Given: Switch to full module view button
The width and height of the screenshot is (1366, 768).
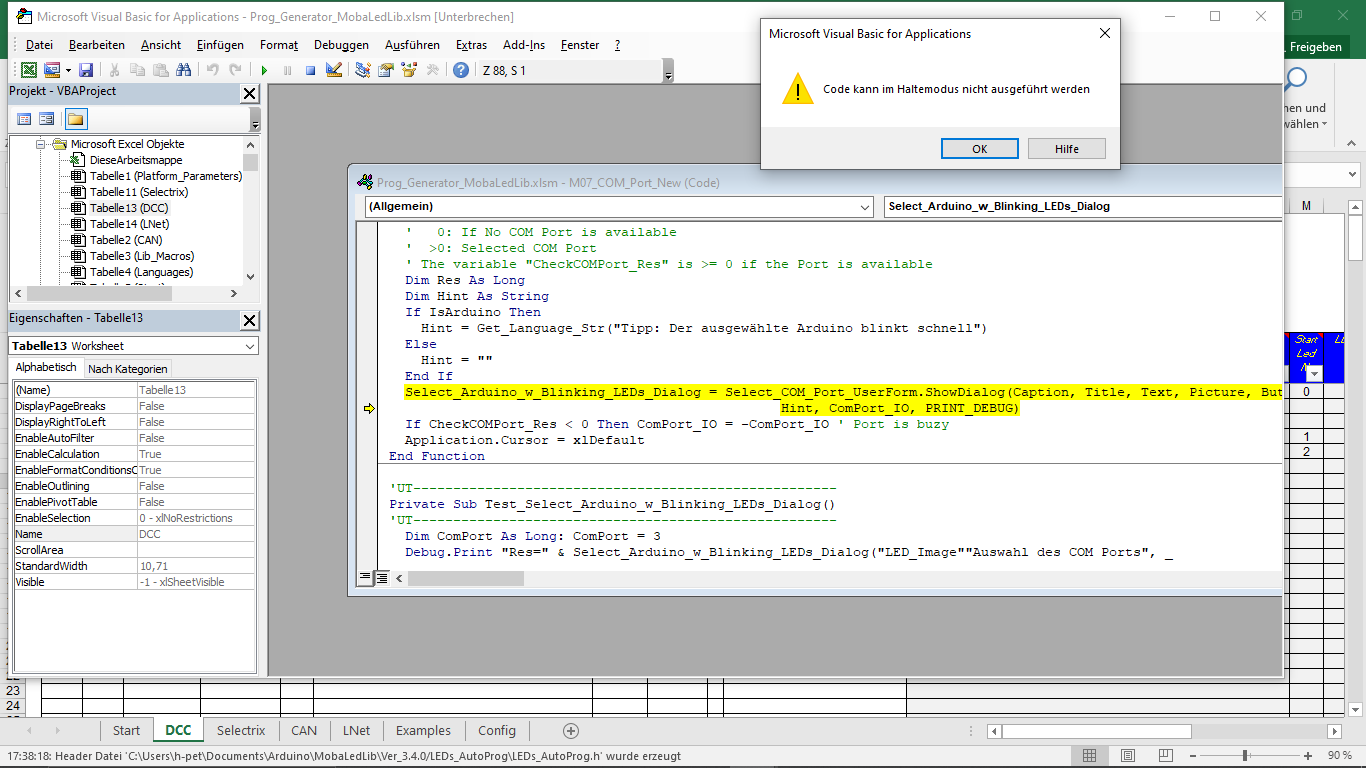Looking at the screenshot, I should [381, 578].
